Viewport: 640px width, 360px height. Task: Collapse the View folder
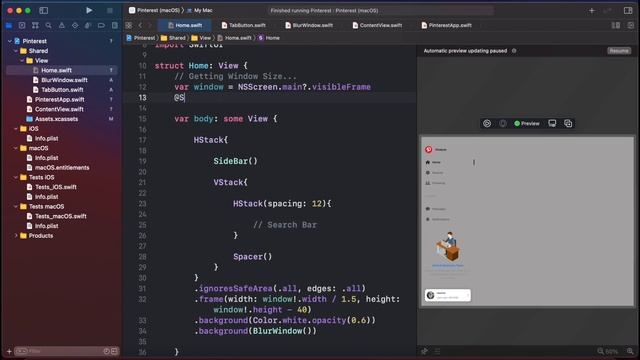tap(22, 60)
